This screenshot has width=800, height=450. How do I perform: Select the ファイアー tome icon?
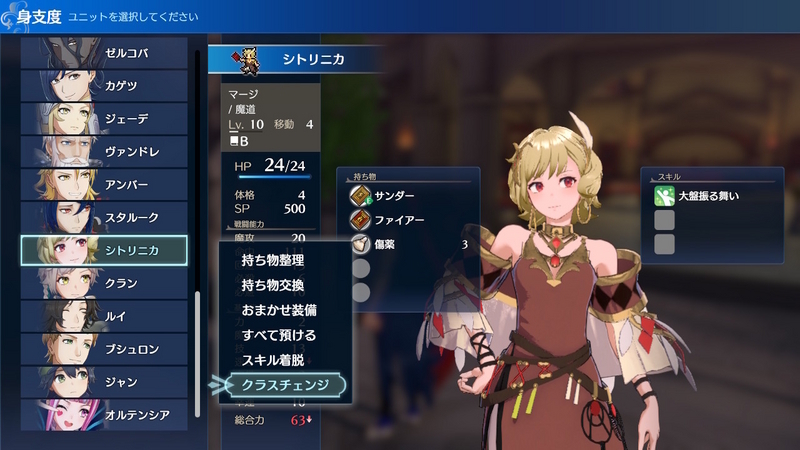[360, 220]
